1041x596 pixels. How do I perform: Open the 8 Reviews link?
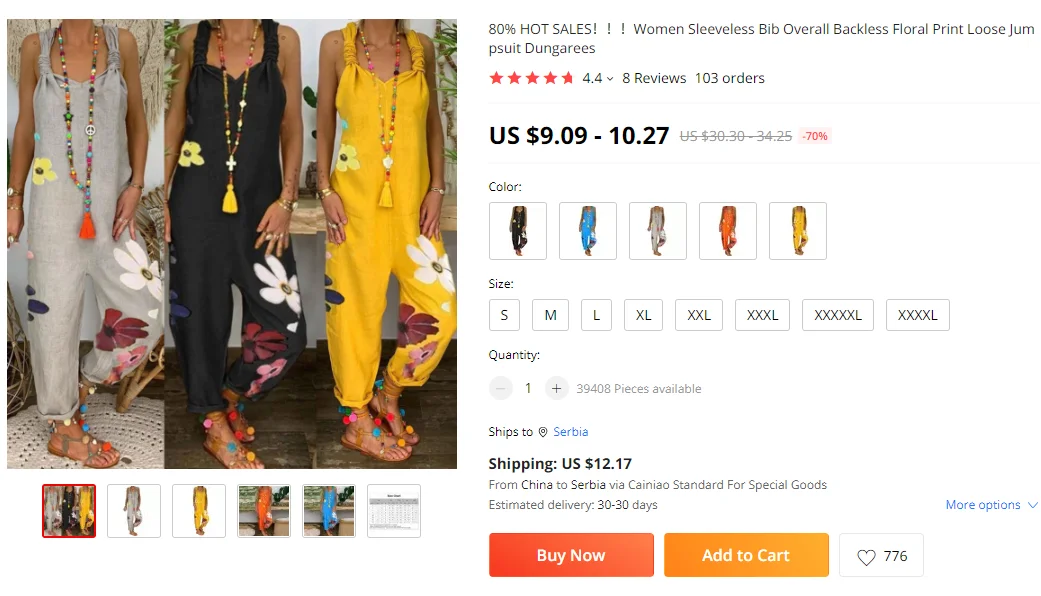pyautogui.click(x=654, y=78)
